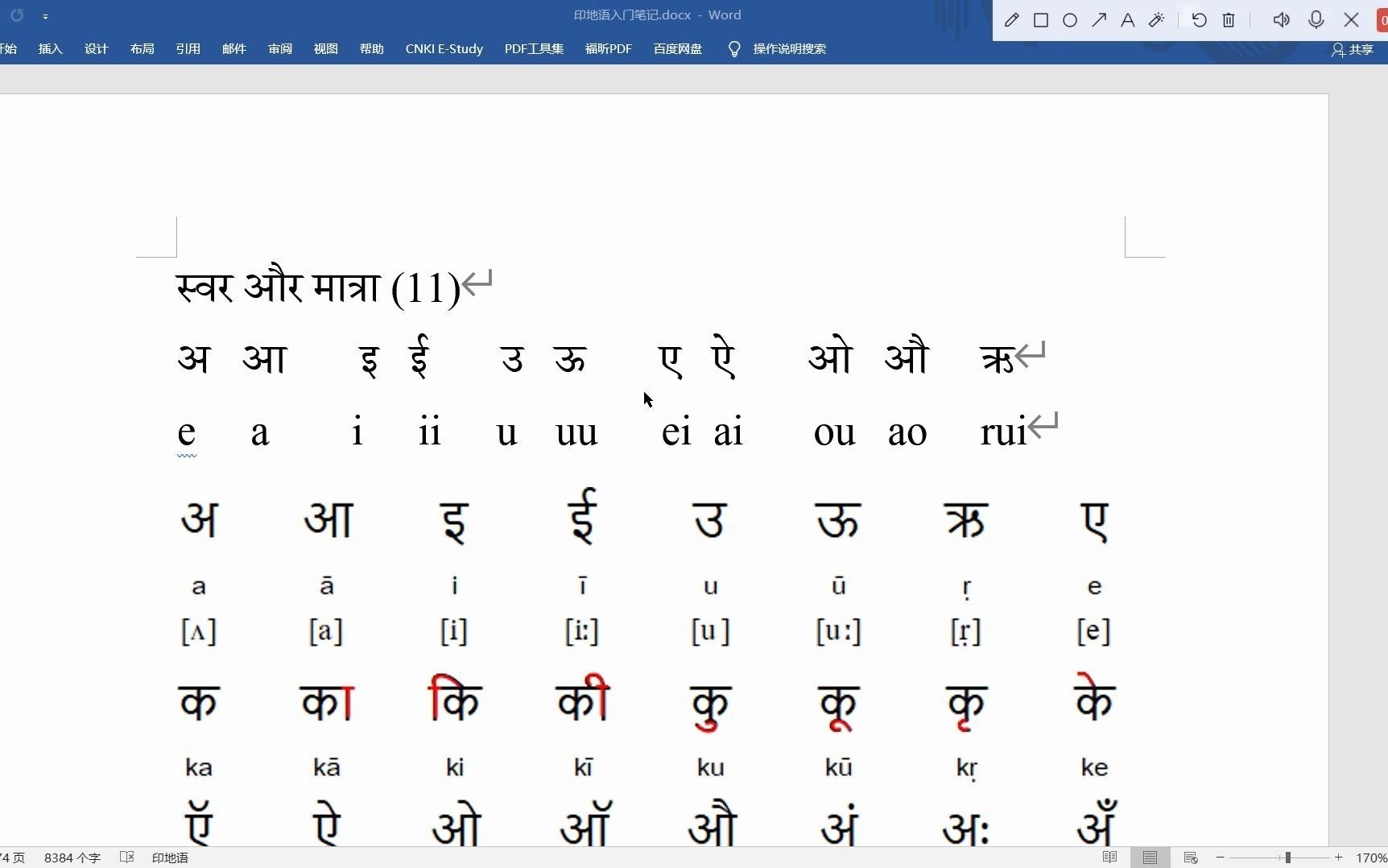Open the 审阅 ribbon tab

point(279,49)
